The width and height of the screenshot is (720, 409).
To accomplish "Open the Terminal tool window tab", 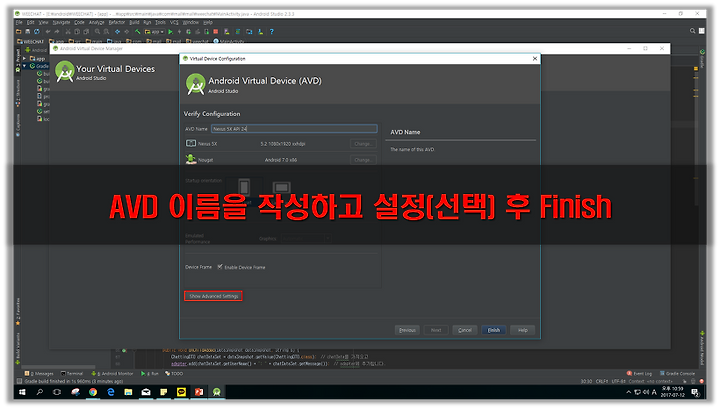I will (x=72, y=374).
